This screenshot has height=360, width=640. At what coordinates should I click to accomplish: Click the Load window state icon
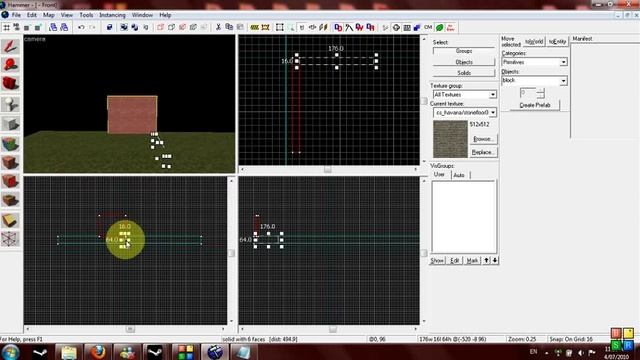pos(53,27)
